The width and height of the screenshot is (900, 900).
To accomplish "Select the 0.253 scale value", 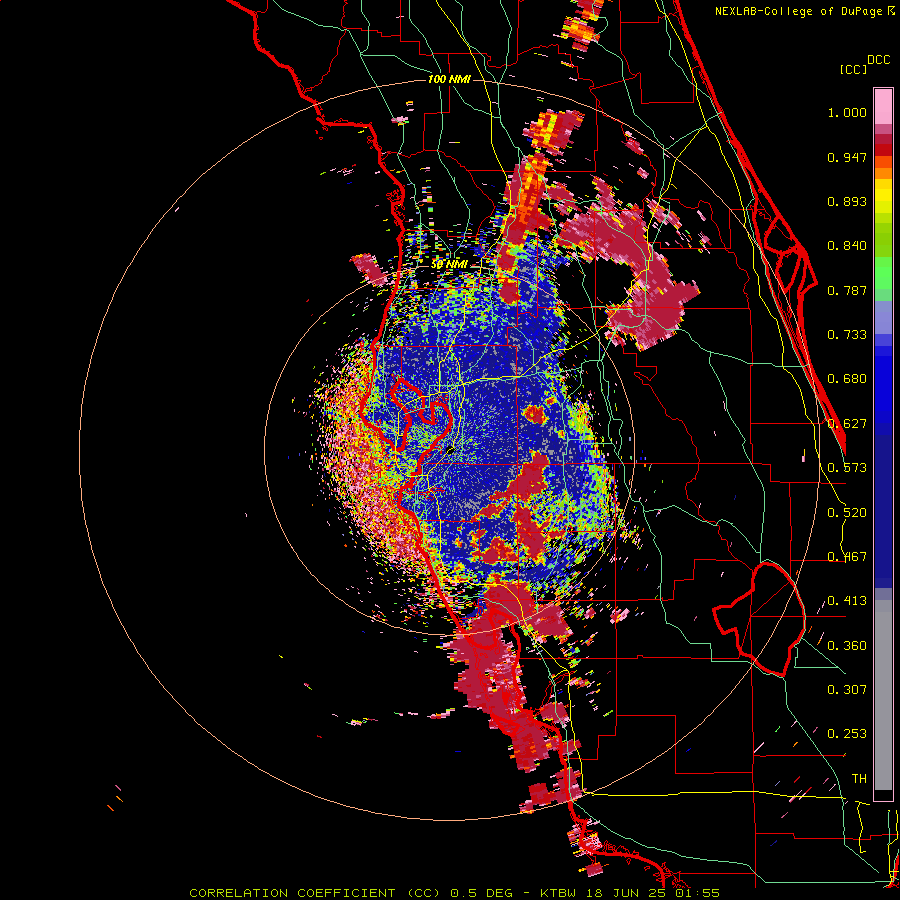I will click(x=847, y=734).
